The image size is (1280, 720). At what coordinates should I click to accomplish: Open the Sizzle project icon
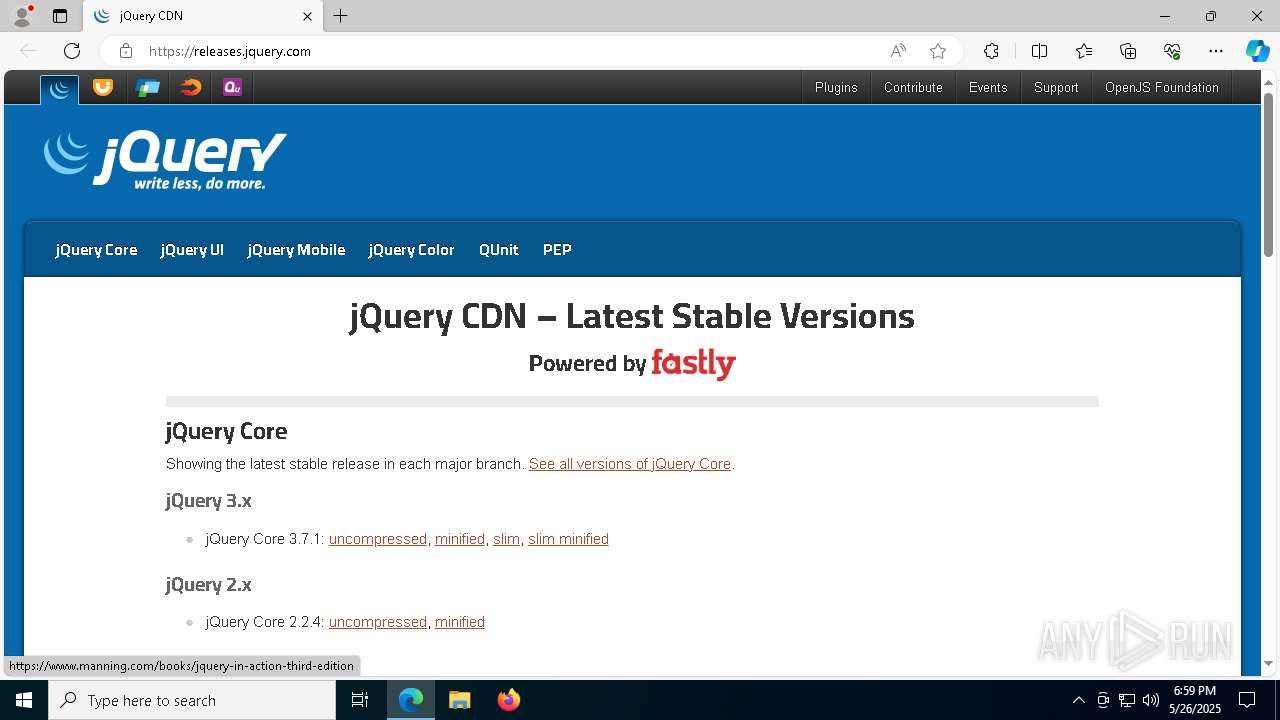pos(190,87)
